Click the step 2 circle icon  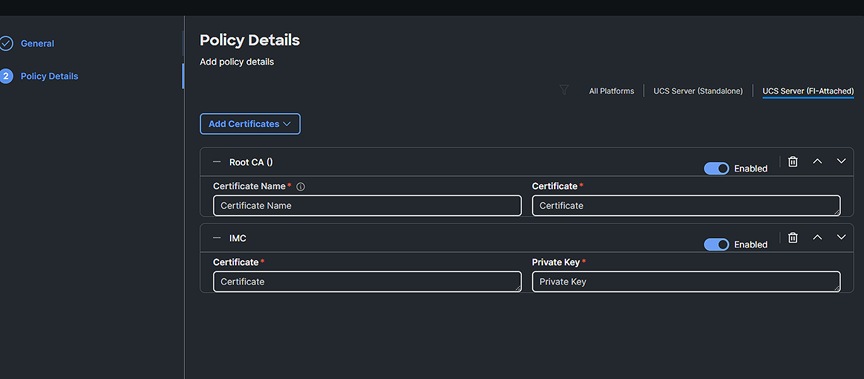click(6, 76)
